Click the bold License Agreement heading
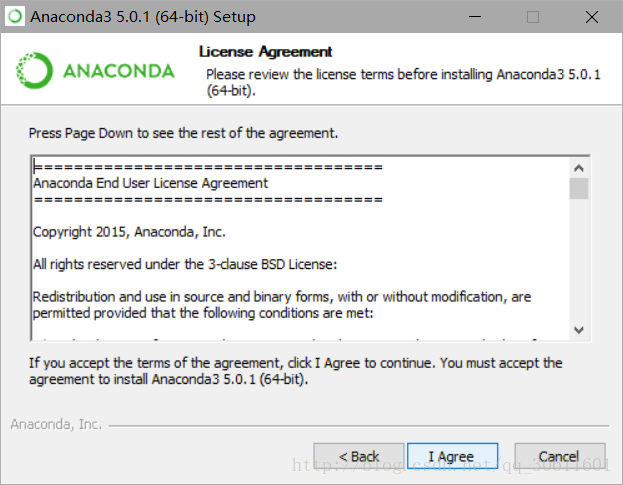Image resolution: width=623 pixels, height=485 pixels. tap(265, 52)
